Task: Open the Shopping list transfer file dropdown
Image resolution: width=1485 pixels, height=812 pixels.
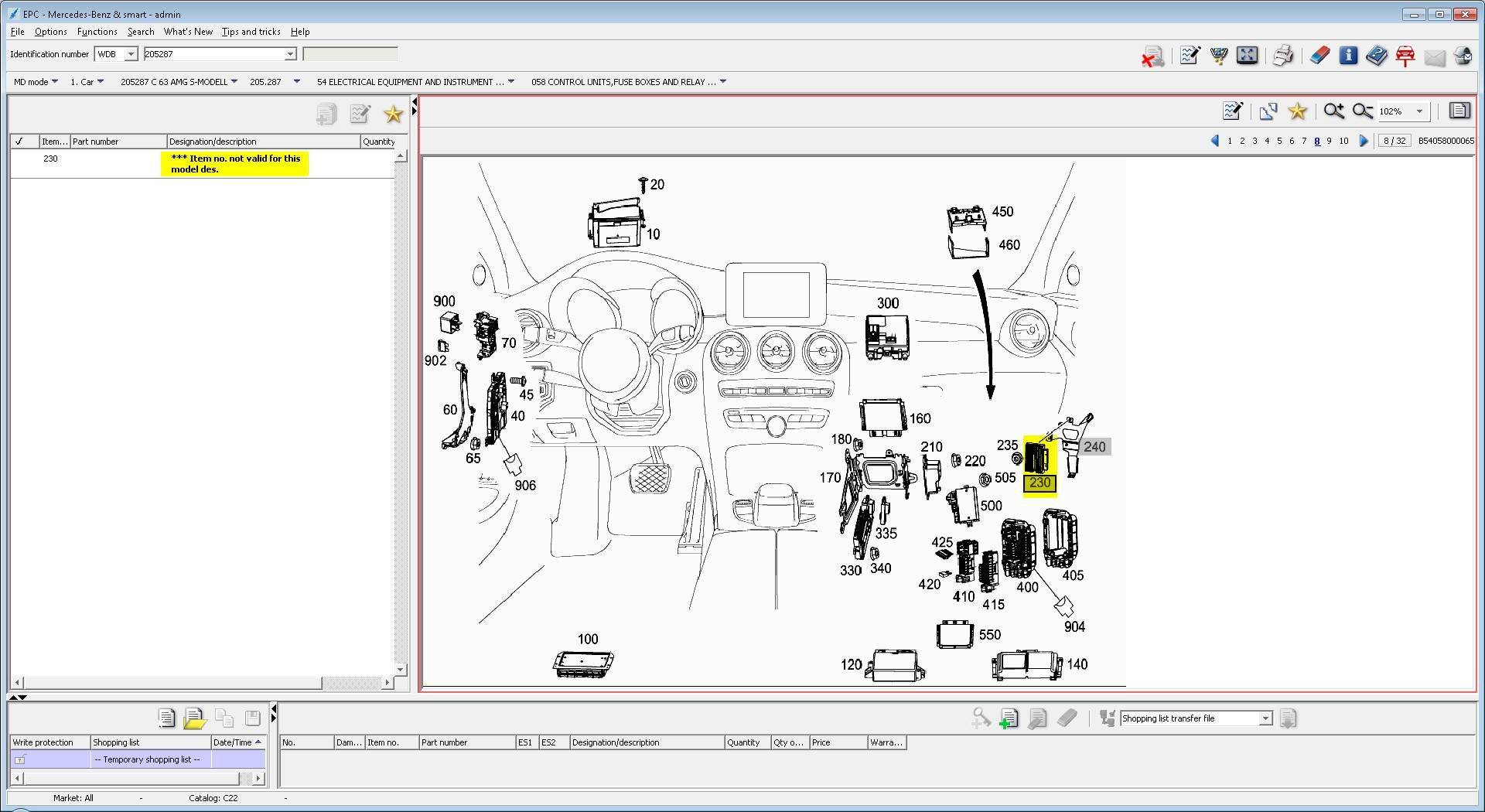Action: pyautogui.click(x=1265, y=718)
